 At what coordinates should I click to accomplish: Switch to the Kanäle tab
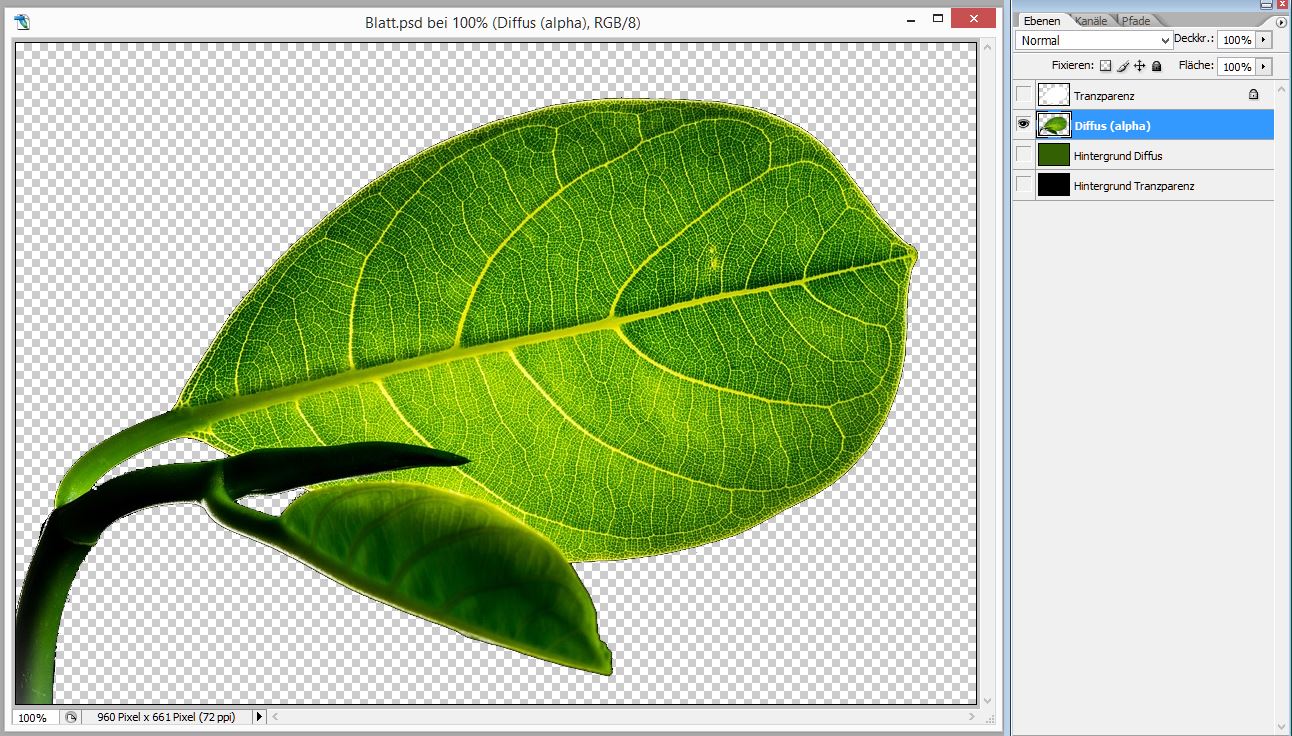[1091, 21]
